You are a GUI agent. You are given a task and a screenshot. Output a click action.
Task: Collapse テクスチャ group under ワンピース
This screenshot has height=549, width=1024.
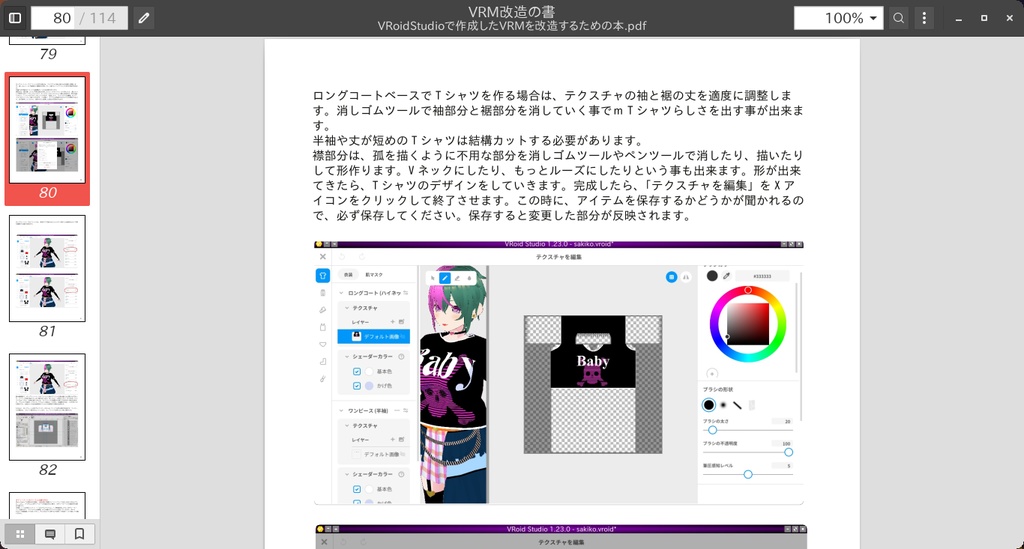tap(347, 425)
